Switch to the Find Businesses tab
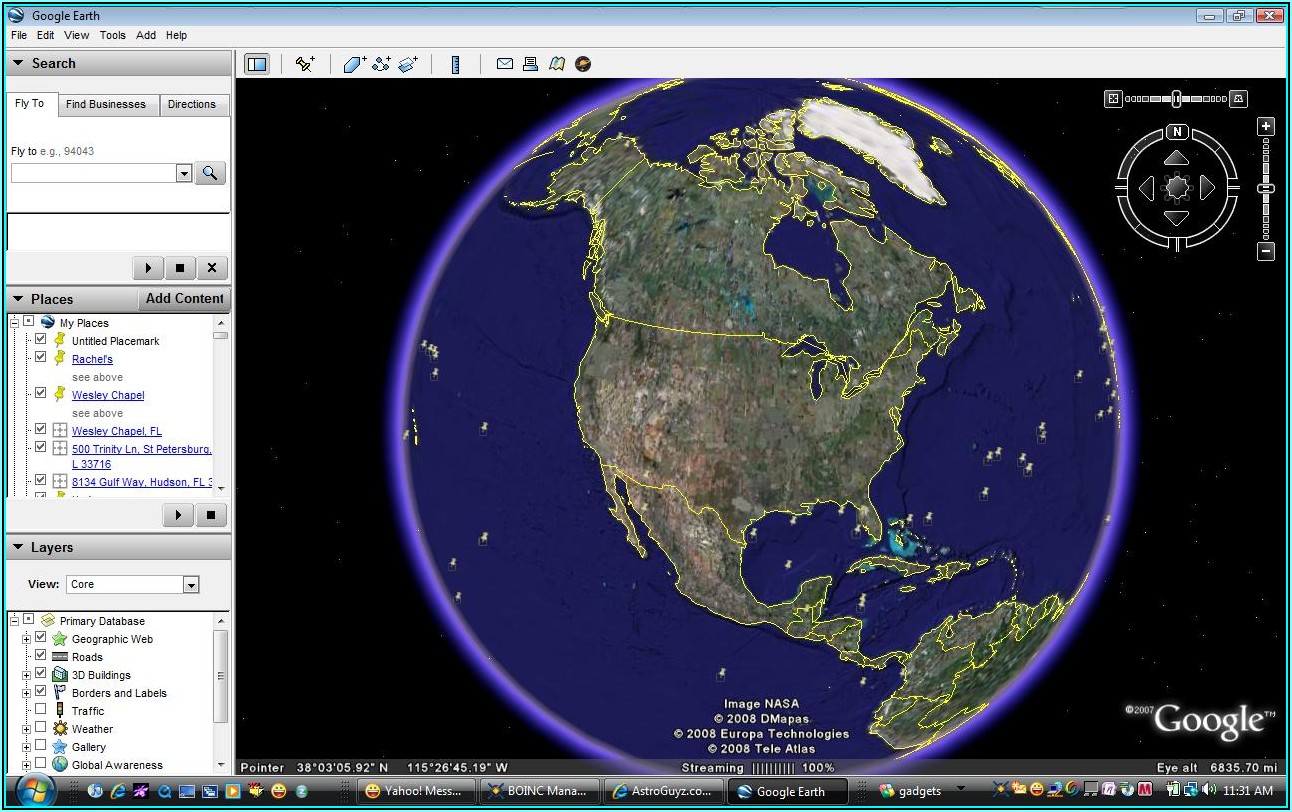 [105, 104]
